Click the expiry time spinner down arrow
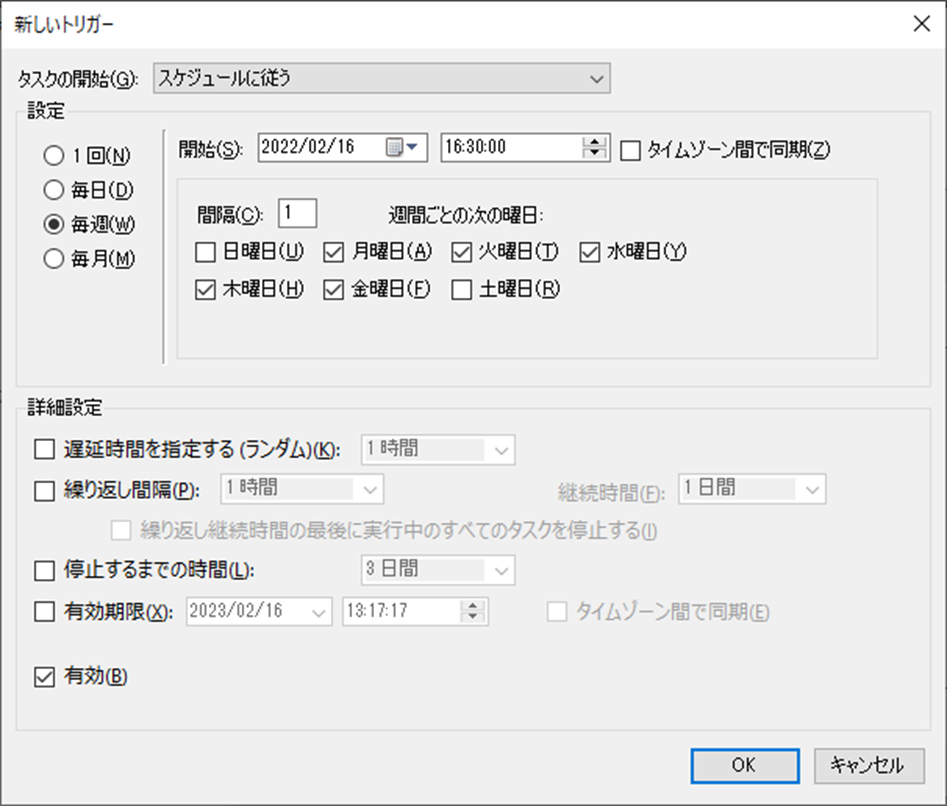Viewport: 947px width, 806px height. (473, 617)
